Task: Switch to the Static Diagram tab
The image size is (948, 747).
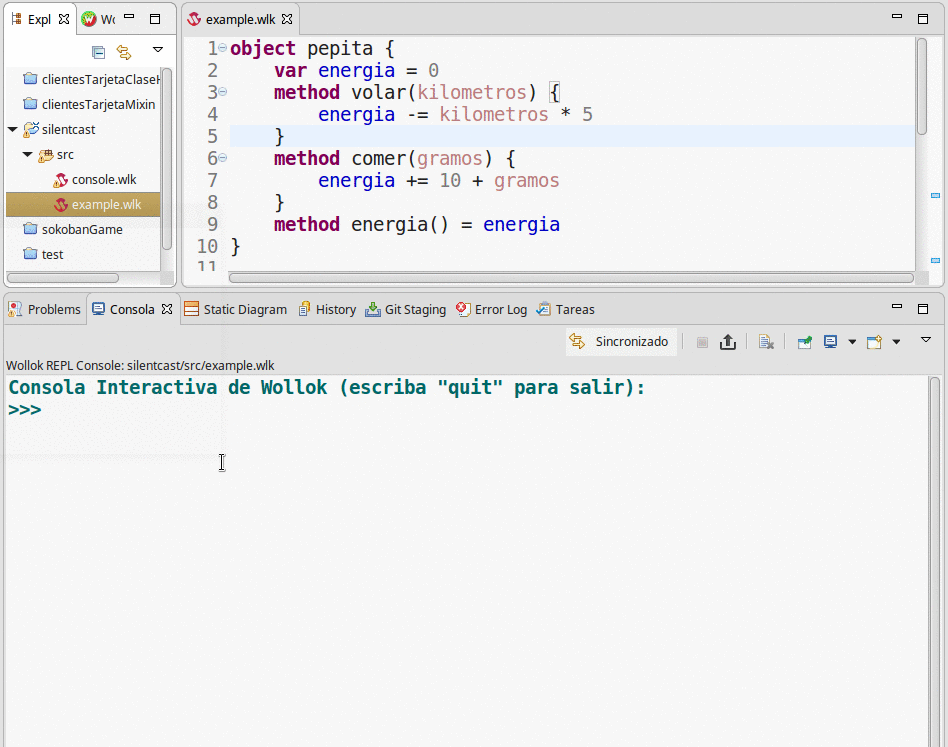Action: [x=235, y=310]
